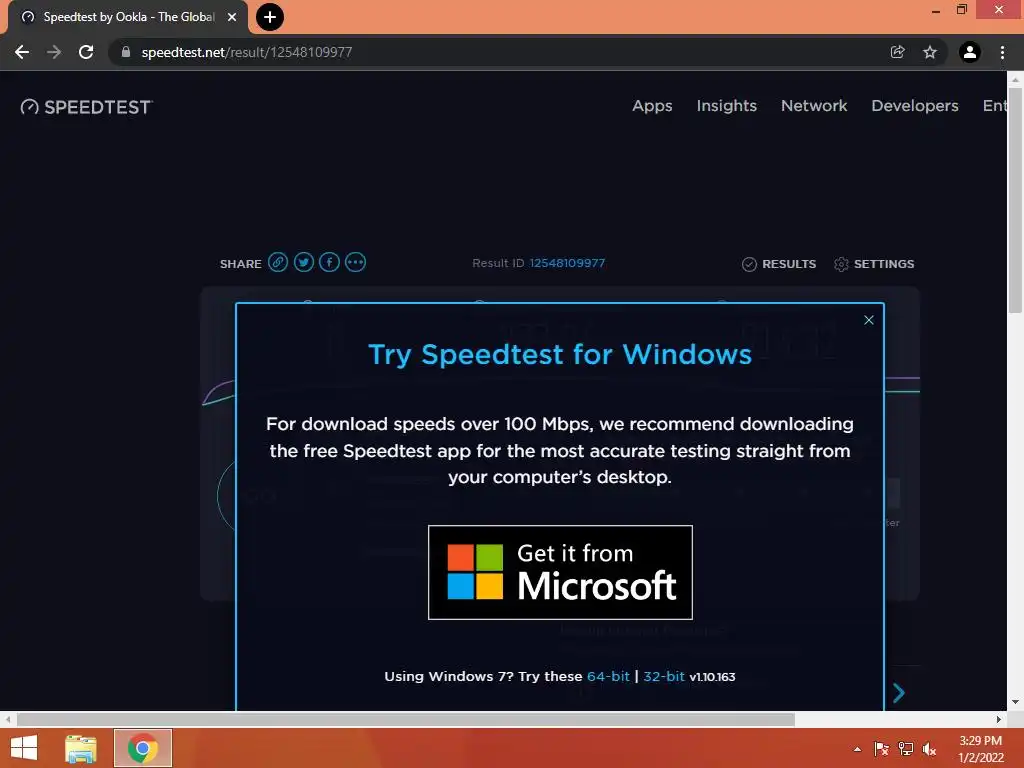1024x768 pixels.
Task: Click the horizontal scrollbar thumb
Action: (x=406, y=720)
